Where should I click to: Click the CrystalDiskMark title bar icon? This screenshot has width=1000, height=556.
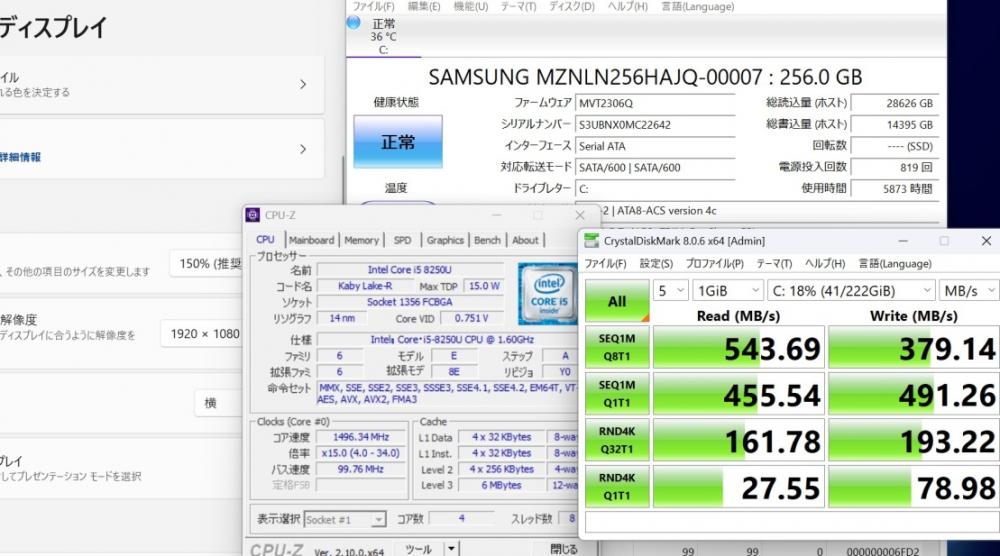click(x=591, y=240)
